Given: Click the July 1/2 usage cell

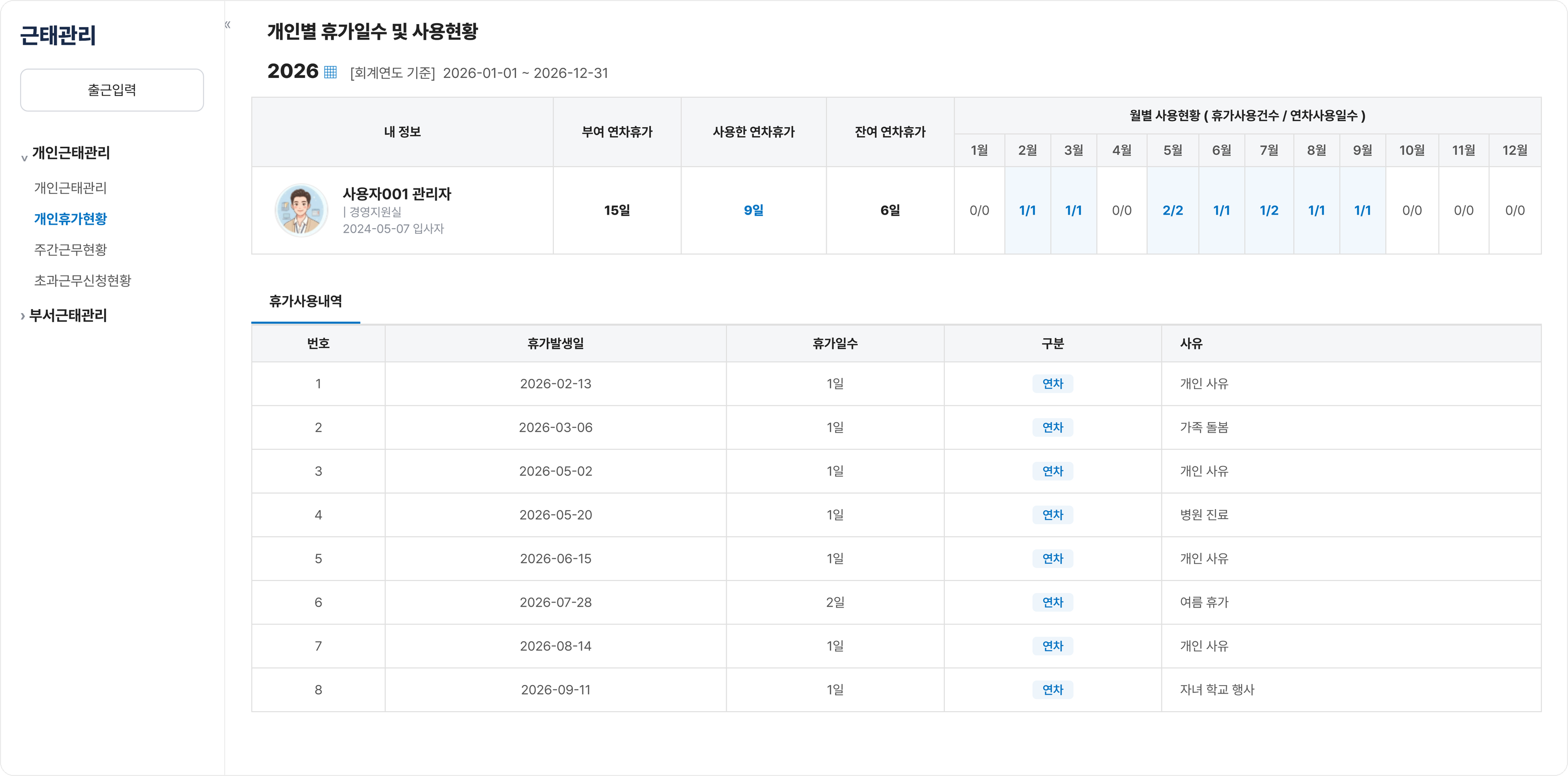Looking at the screenshot, I should [x=1269, y=211].
